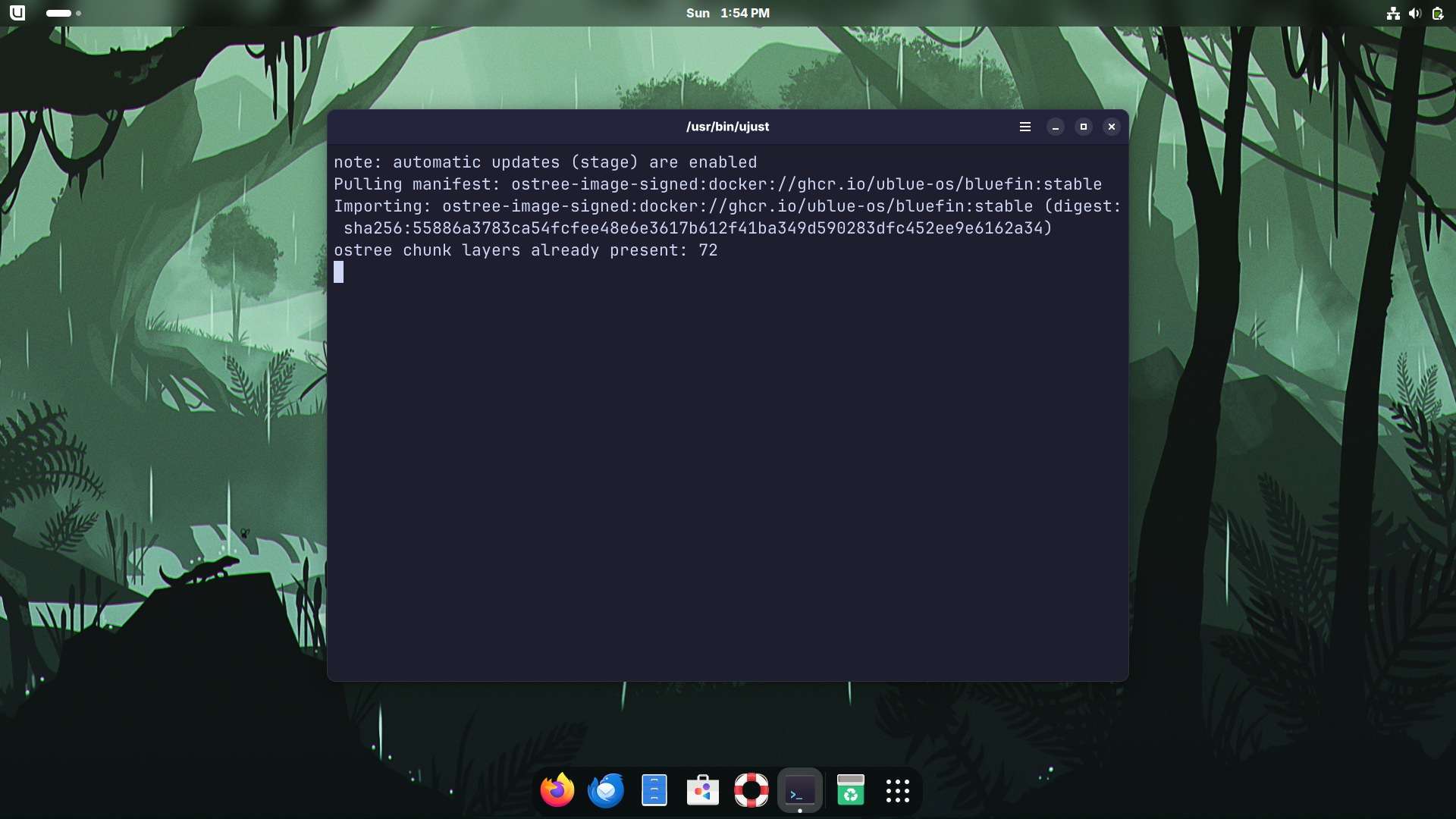Click the /usr/bin/ujust window title
This screenshot has height=819, width=1456.
727,127
